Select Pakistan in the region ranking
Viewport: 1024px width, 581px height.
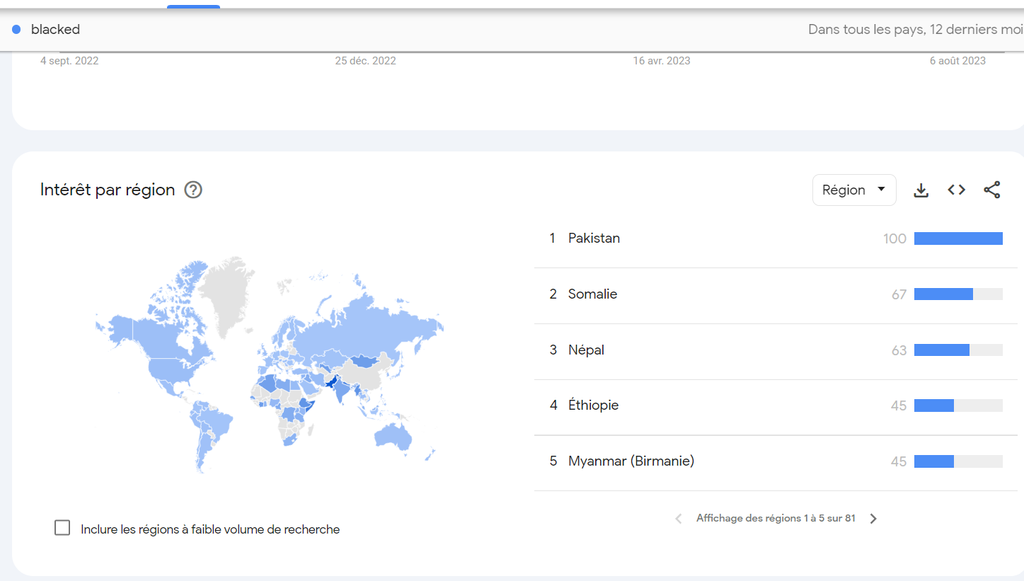pyautogui.click(x=594, y=238)
